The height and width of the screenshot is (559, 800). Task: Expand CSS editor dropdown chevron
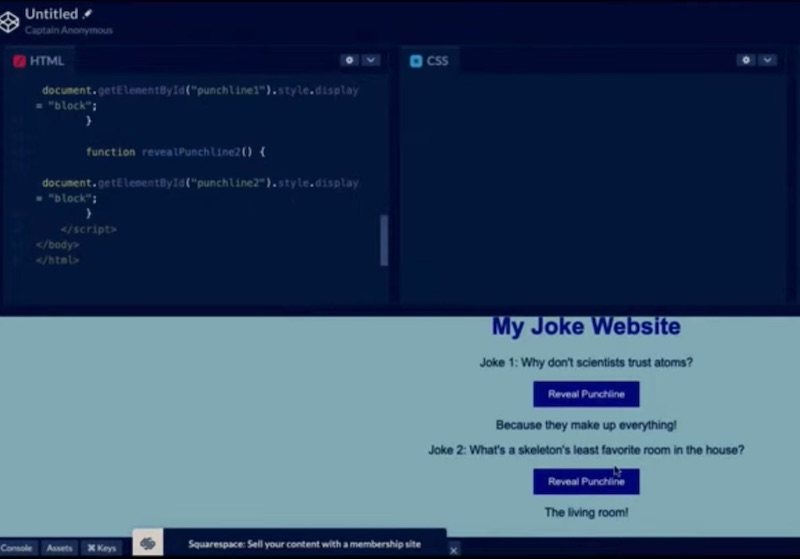767,60
